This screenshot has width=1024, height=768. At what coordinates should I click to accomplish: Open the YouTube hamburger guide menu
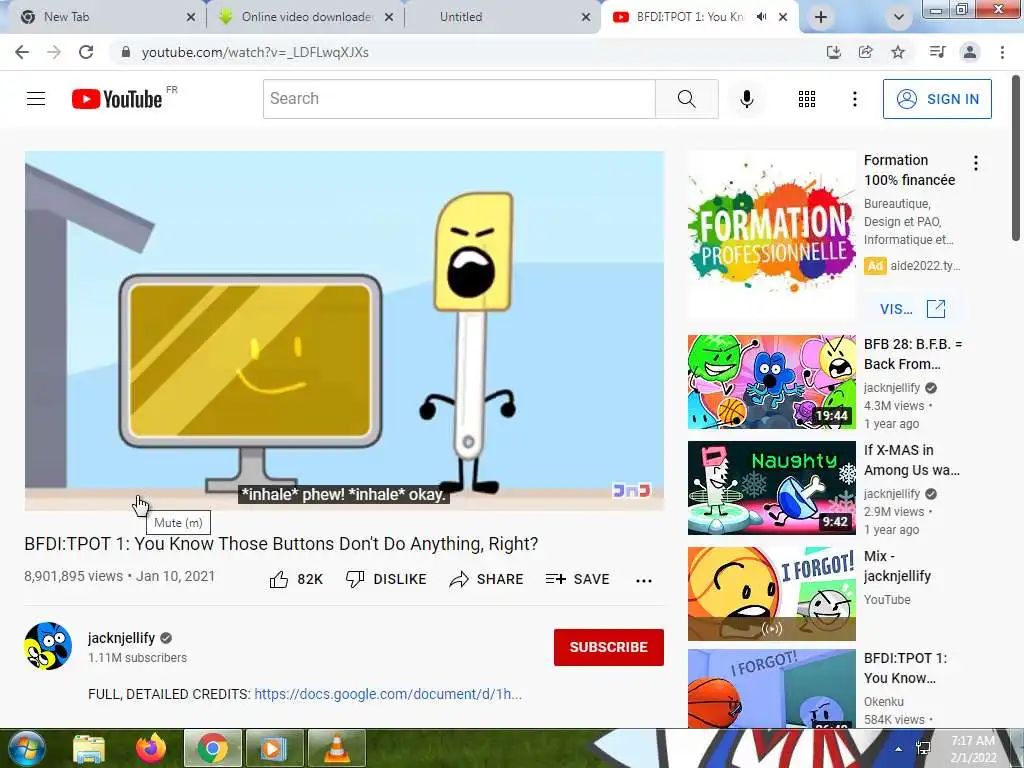pos(36,99)
